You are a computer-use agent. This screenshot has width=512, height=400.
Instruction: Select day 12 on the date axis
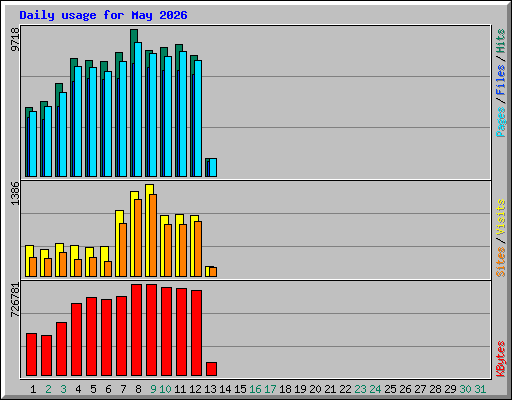195,389
